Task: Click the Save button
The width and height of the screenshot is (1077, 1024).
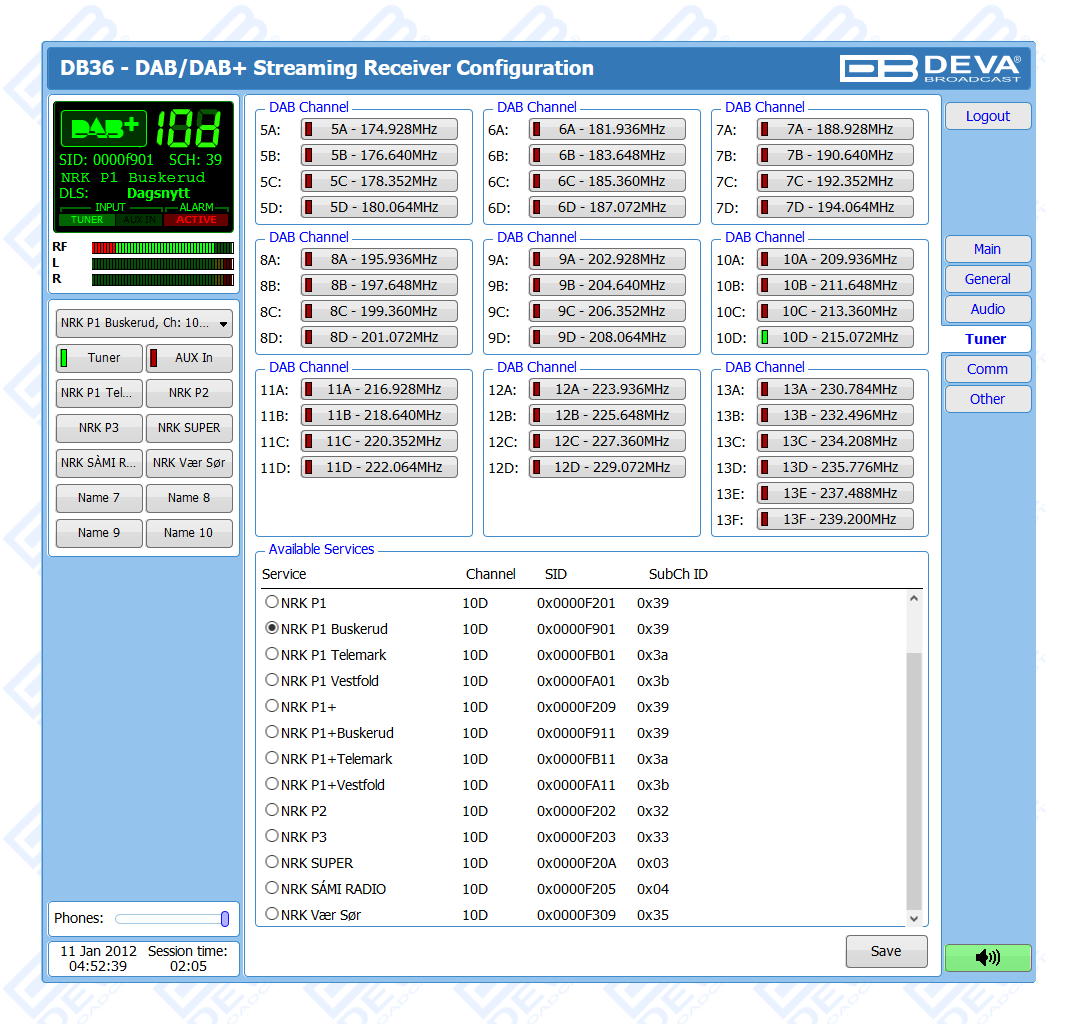Action: 886,951
